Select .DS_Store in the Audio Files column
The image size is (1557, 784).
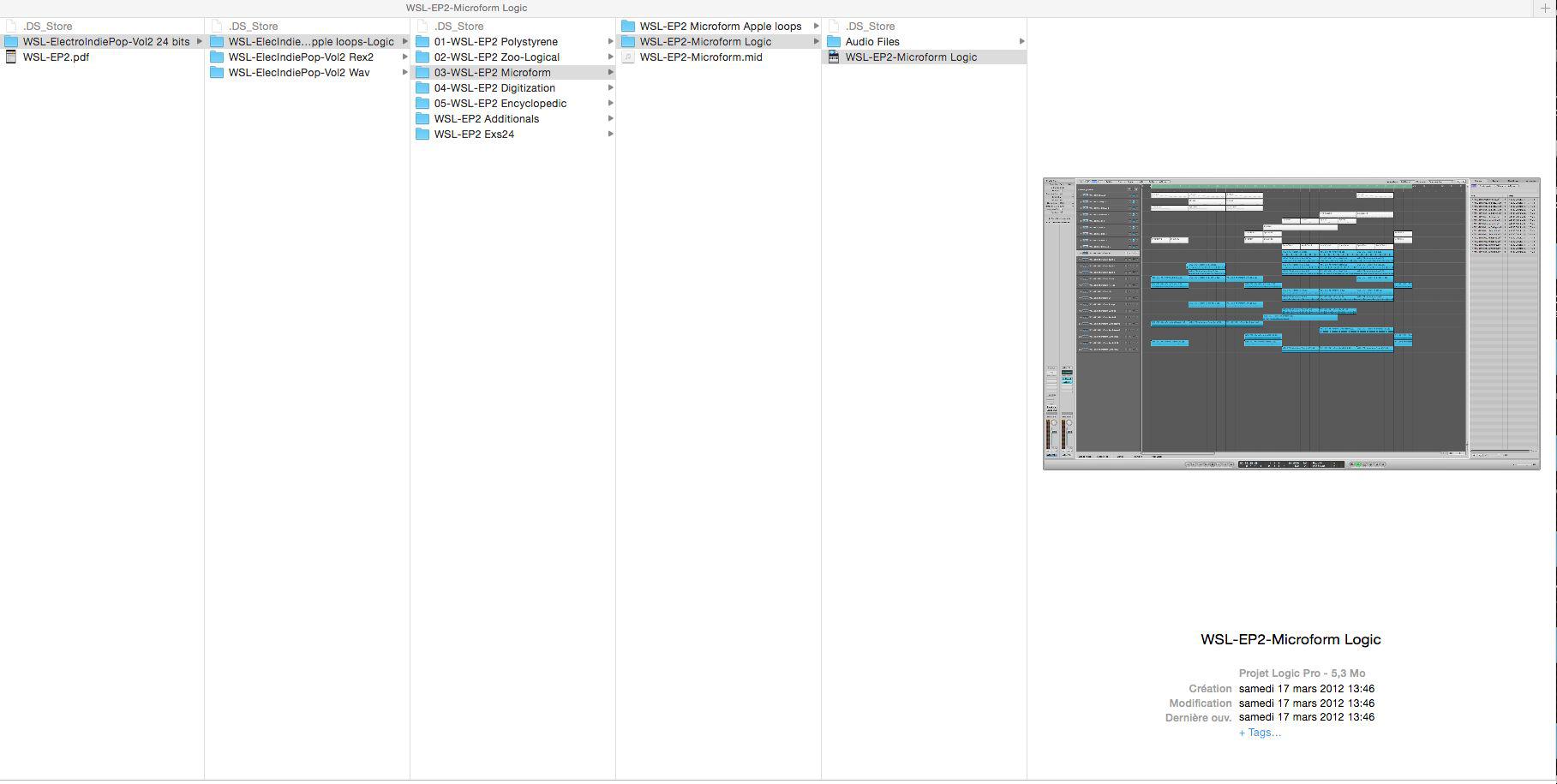[x=870, y=26]
